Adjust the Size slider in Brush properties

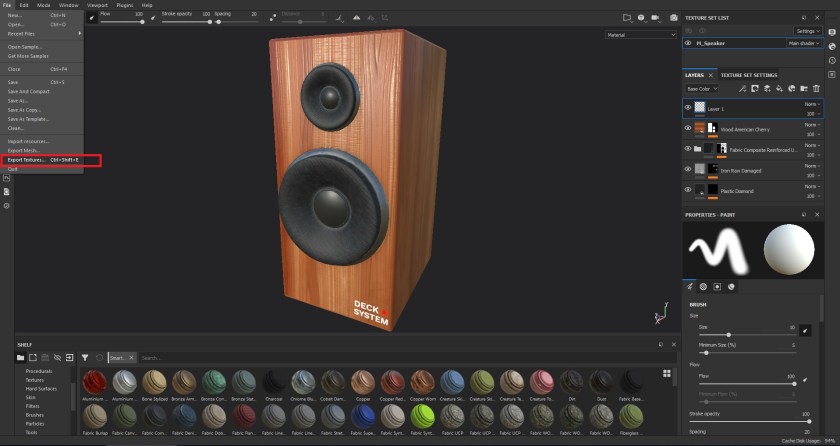pyautogui.click(x=747, y=335)
